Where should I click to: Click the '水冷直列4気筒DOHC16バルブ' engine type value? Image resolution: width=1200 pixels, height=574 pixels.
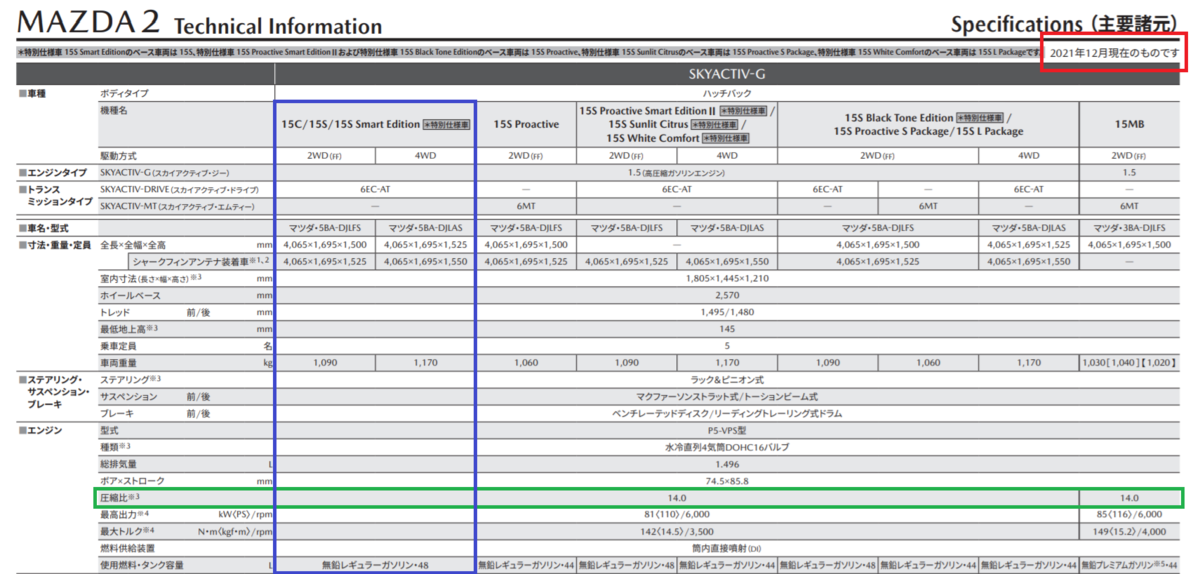pos(727,447)
